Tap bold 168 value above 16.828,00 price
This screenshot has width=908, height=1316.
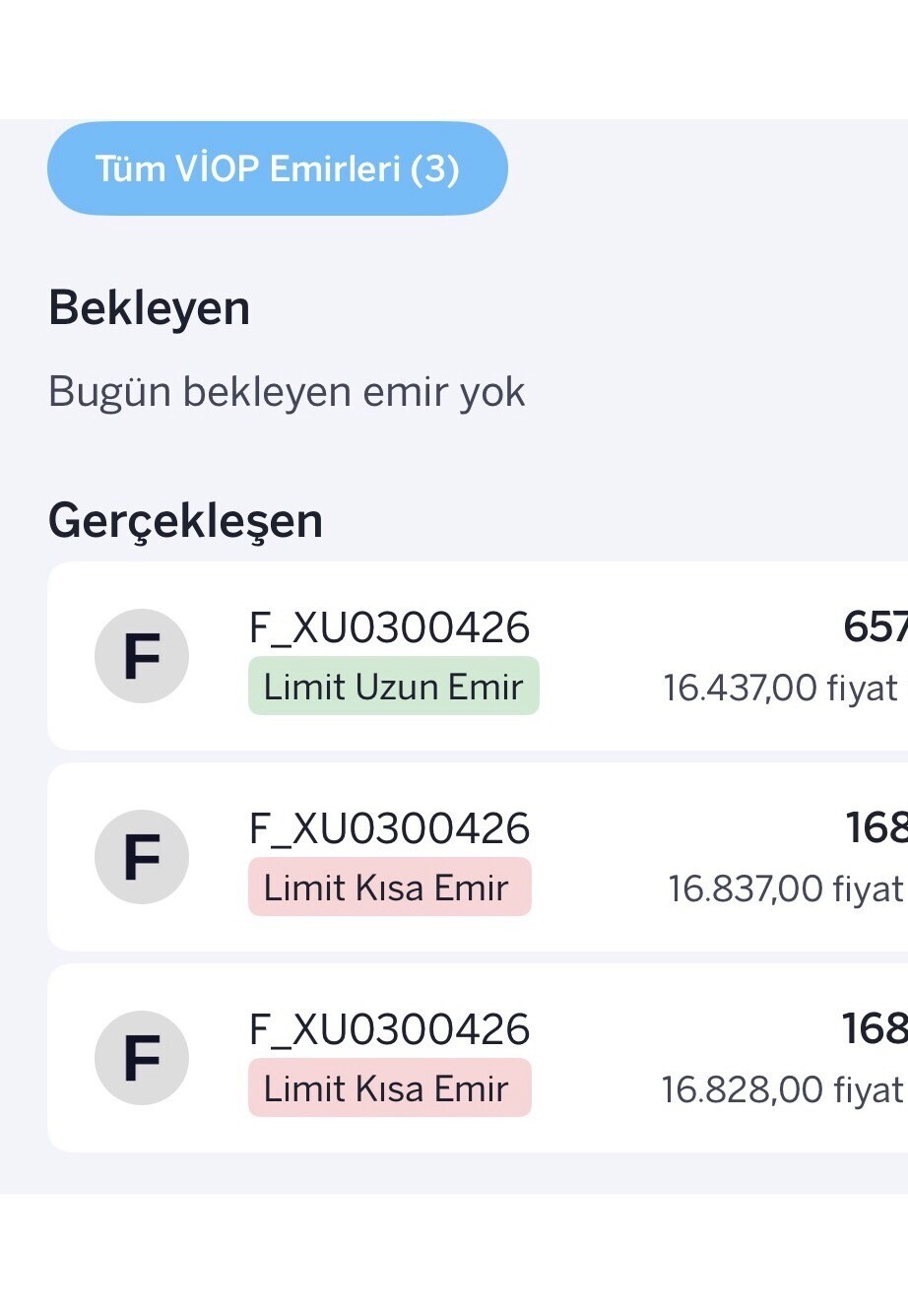point(874,1029)
